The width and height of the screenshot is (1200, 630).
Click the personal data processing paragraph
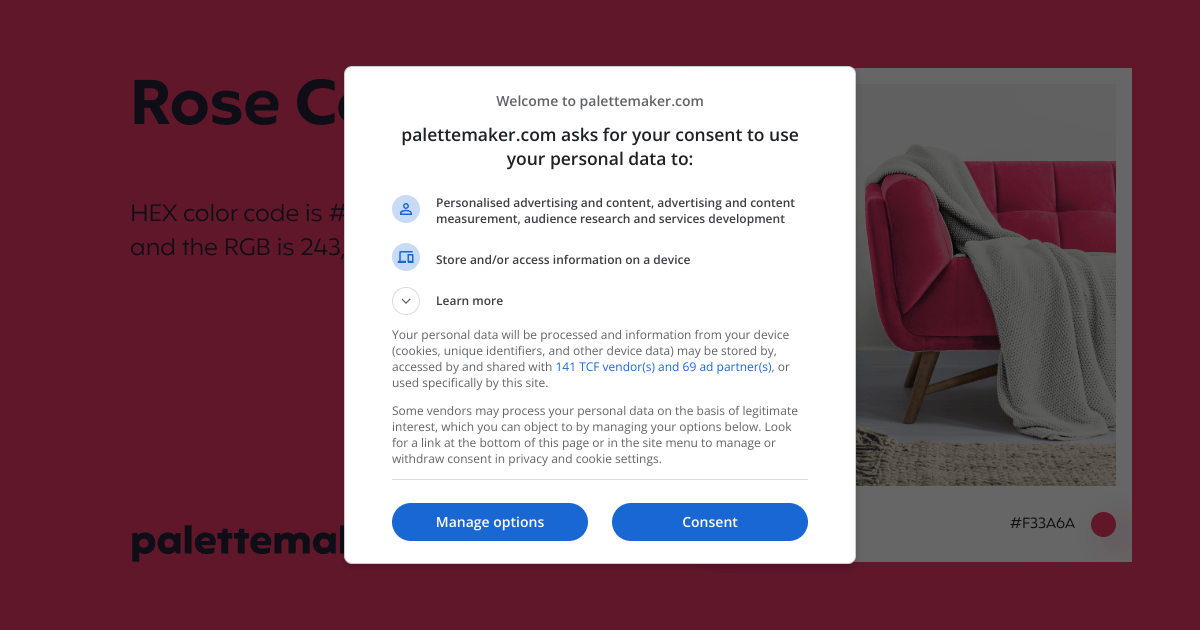point(592,359)
